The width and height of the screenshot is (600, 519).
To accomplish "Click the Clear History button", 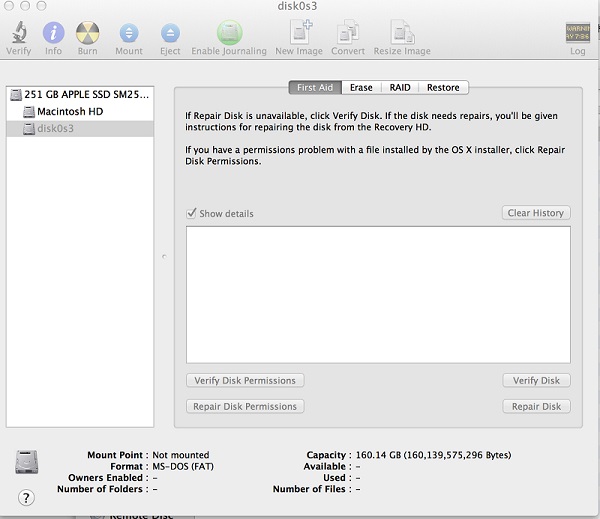I will tap(536, 213).
